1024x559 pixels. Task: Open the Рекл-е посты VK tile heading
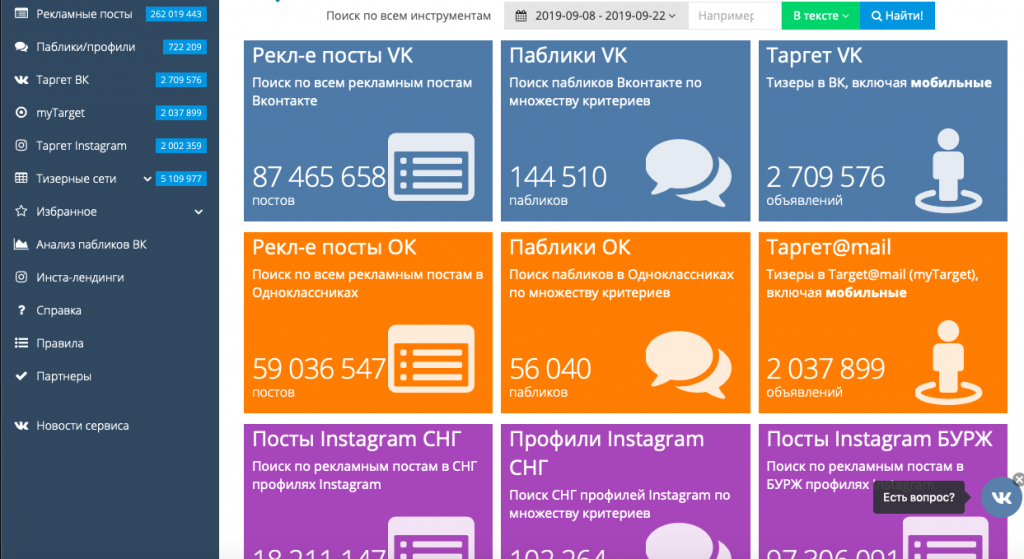click(332, 56)
